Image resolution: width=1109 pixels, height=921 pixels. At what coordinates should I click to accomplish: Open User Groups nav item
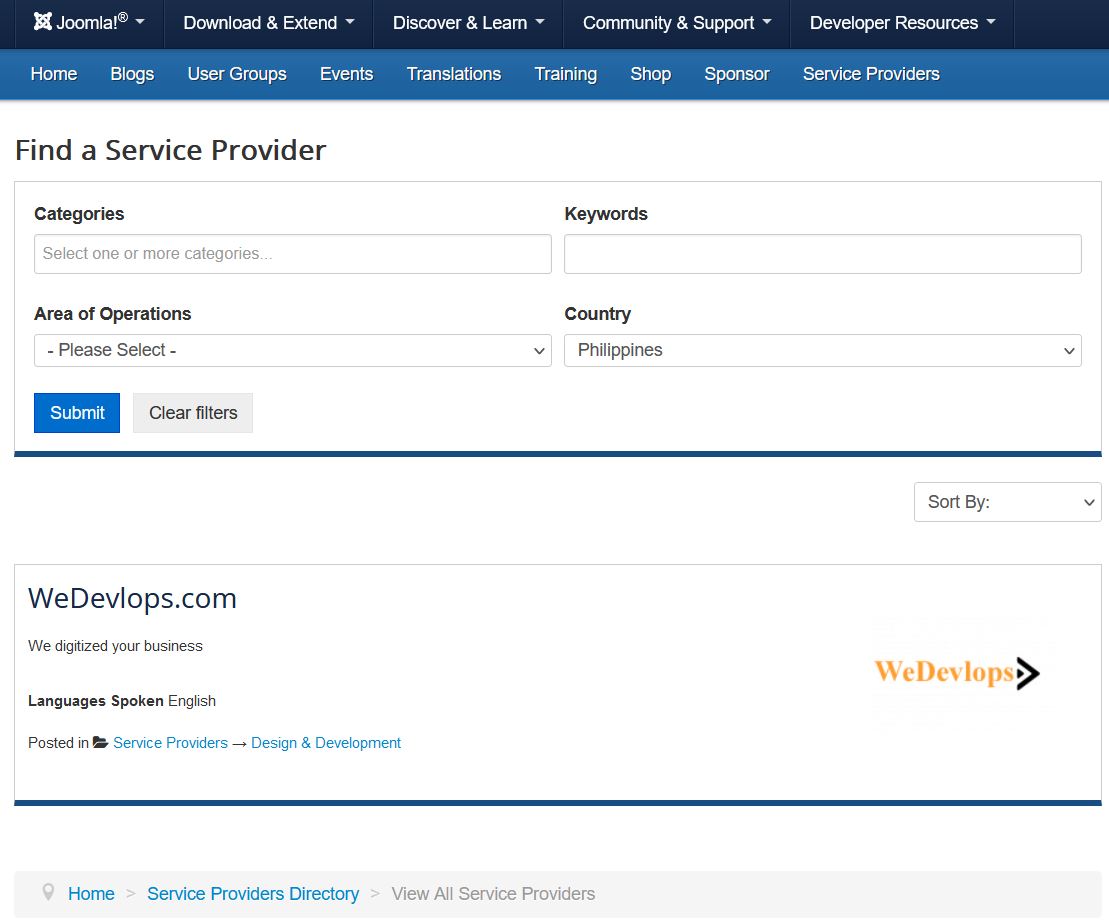coord(237,74)
